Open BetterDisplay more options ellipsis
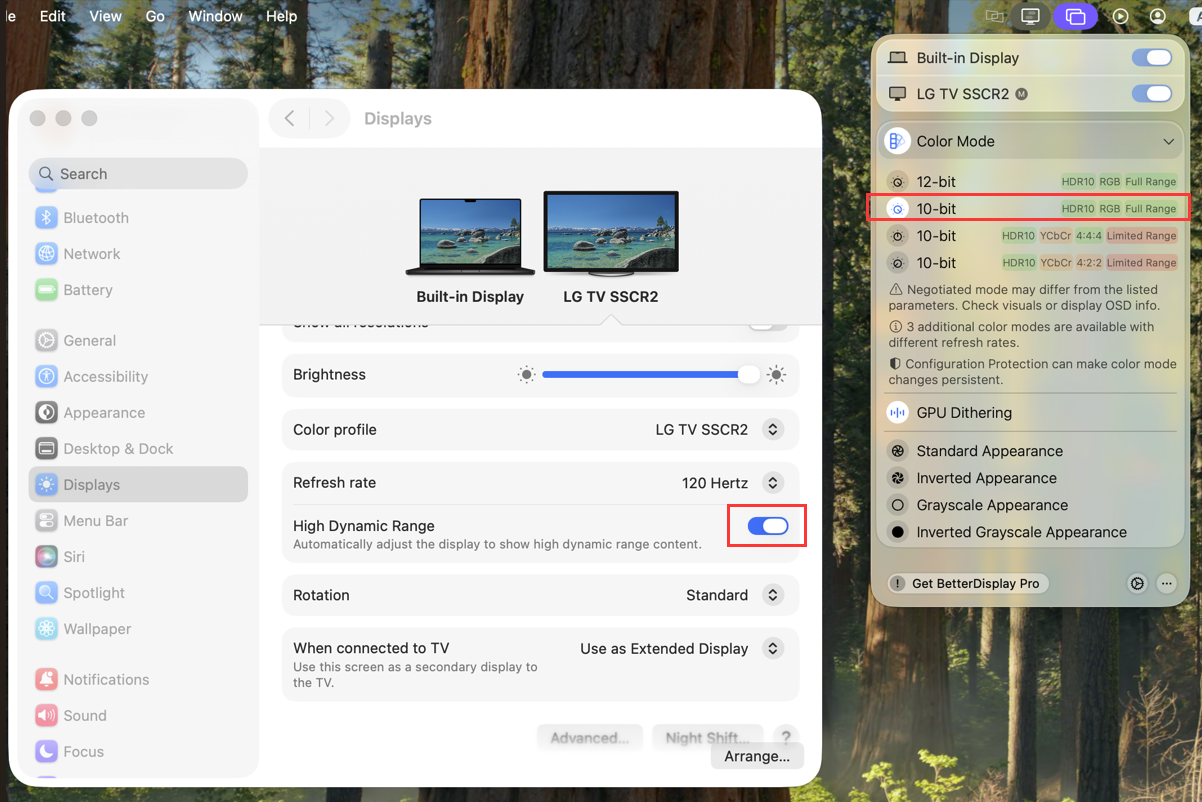Image resolution: width=1202 pixels, height=802 pixels. [1167, 584]
